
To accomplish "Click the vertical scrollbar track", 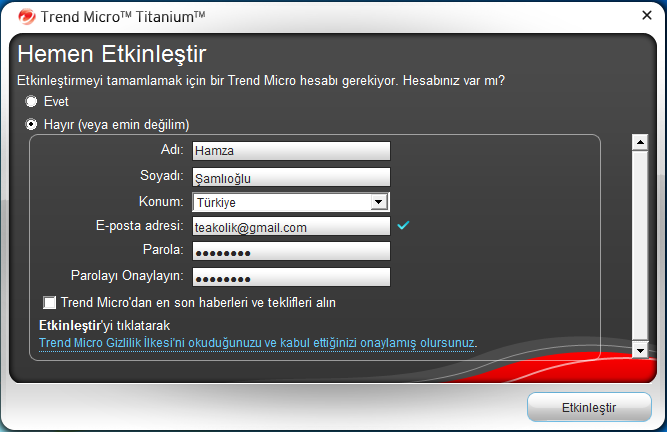I will 640,247.
